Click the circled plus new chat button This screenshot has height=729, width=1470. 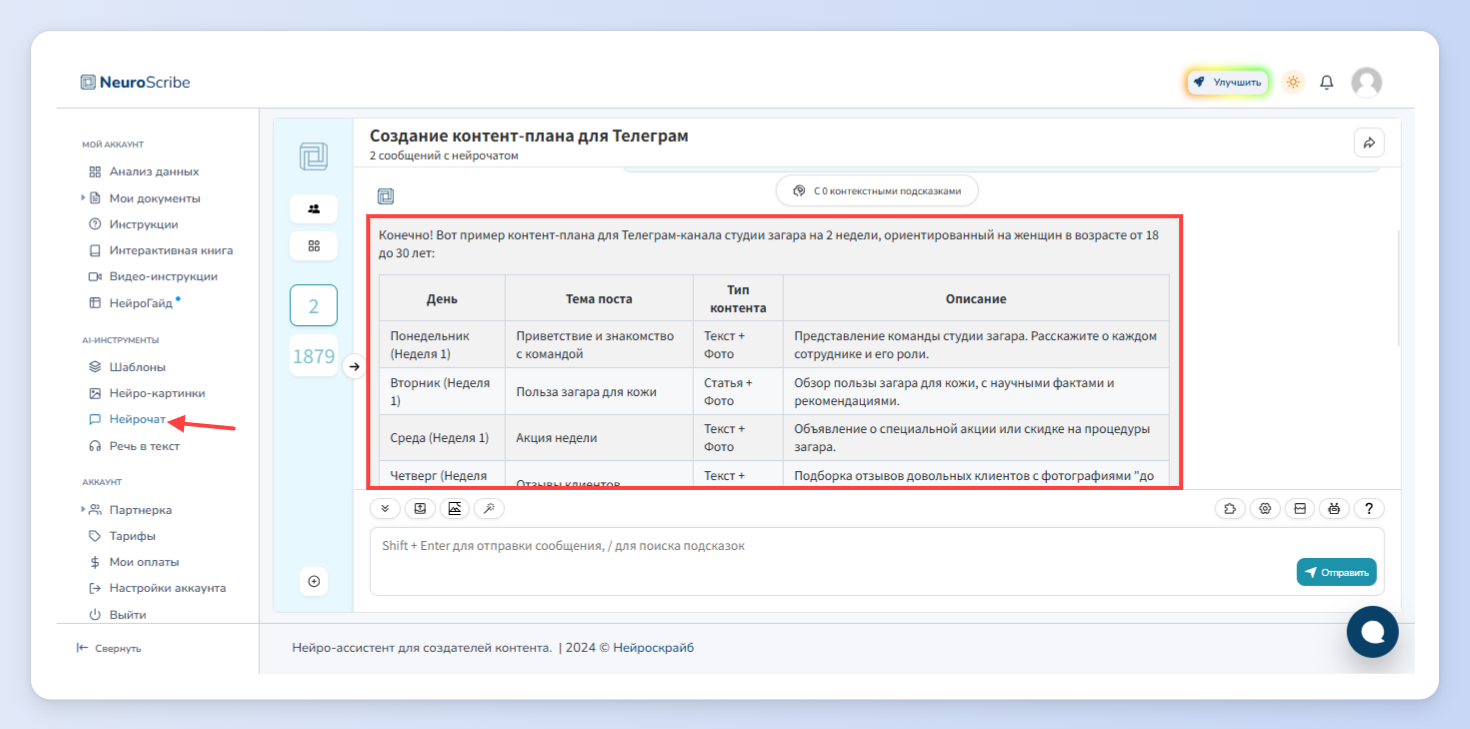pyautogui.click(x=314, y=581)
